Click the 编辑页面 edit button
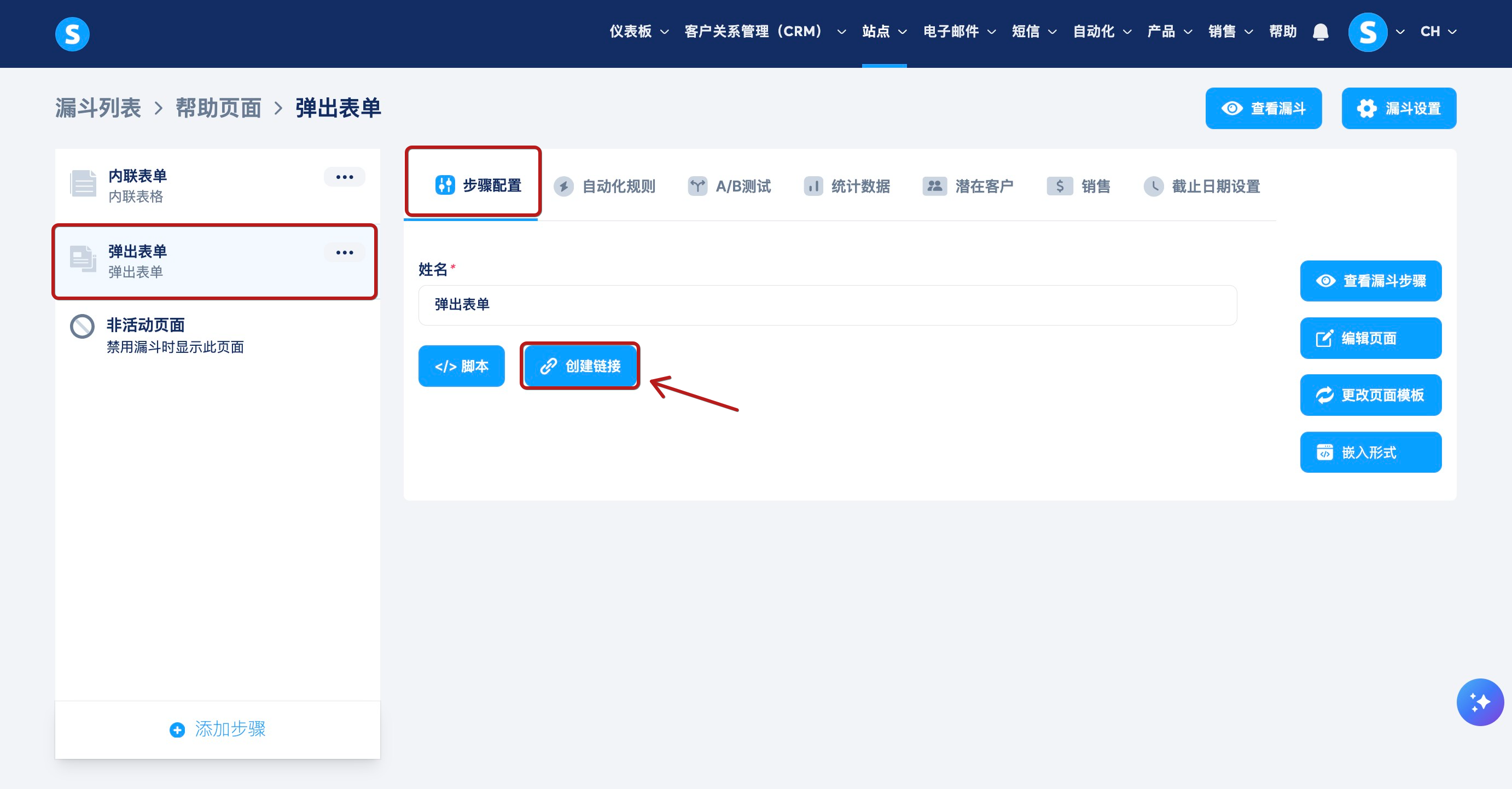1512x789 pixels. pyautogui.click(x=1370, y=338)
